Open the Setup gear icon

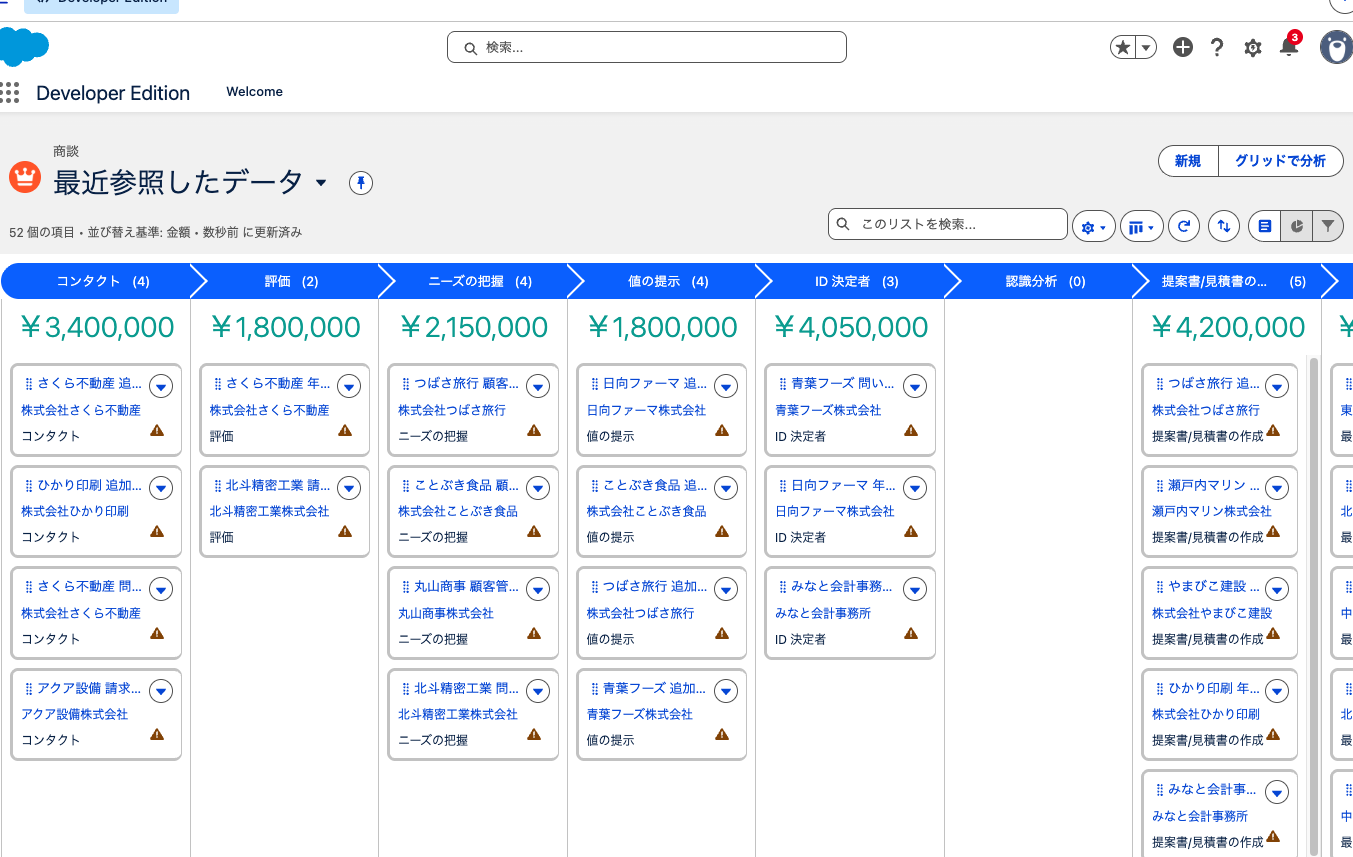(x=1253, y=47)
